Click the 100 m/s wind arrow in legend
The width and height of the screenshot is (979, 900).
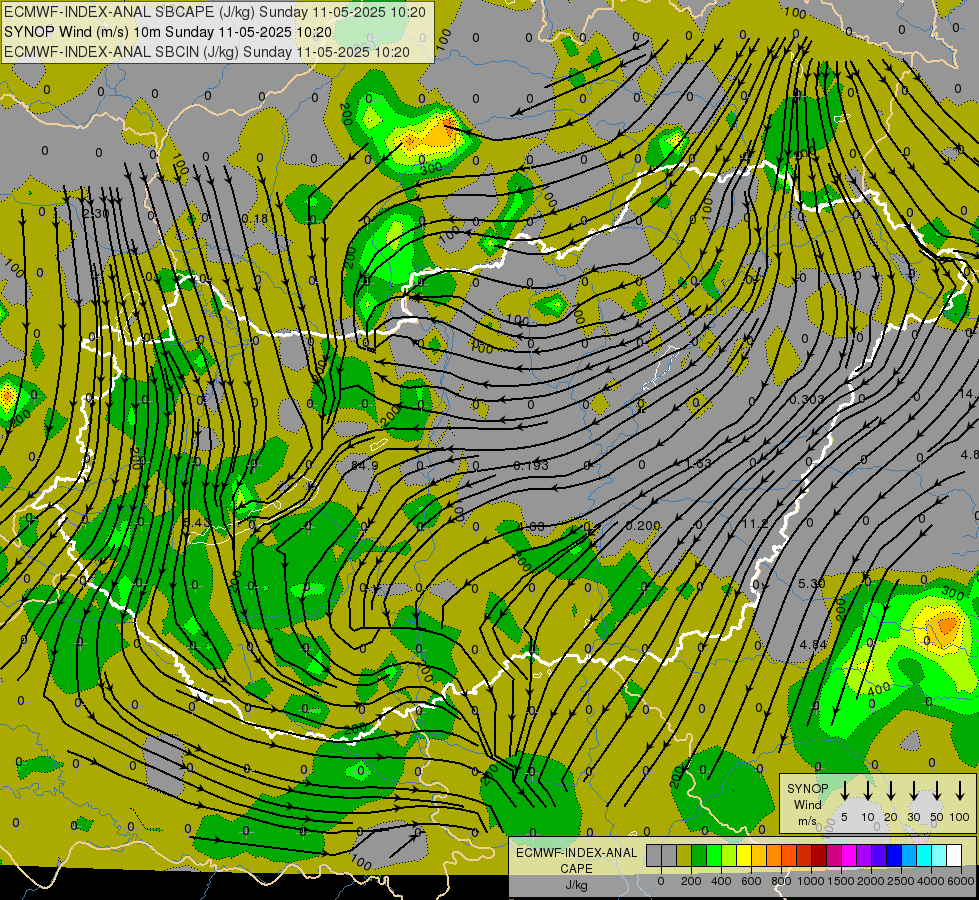click(x=960, y=791)
